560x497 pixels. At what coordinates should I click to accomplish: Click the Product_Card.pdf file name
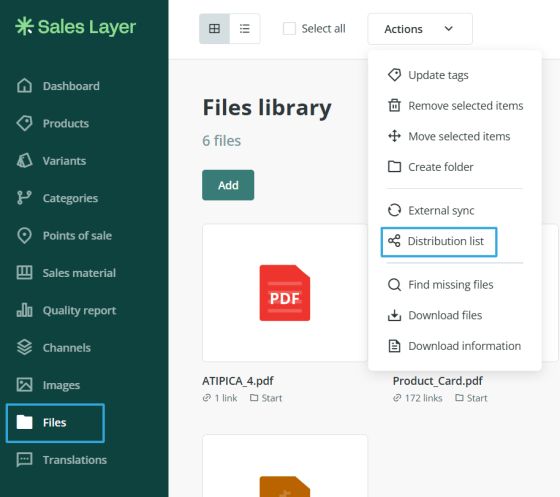[438, 381]
